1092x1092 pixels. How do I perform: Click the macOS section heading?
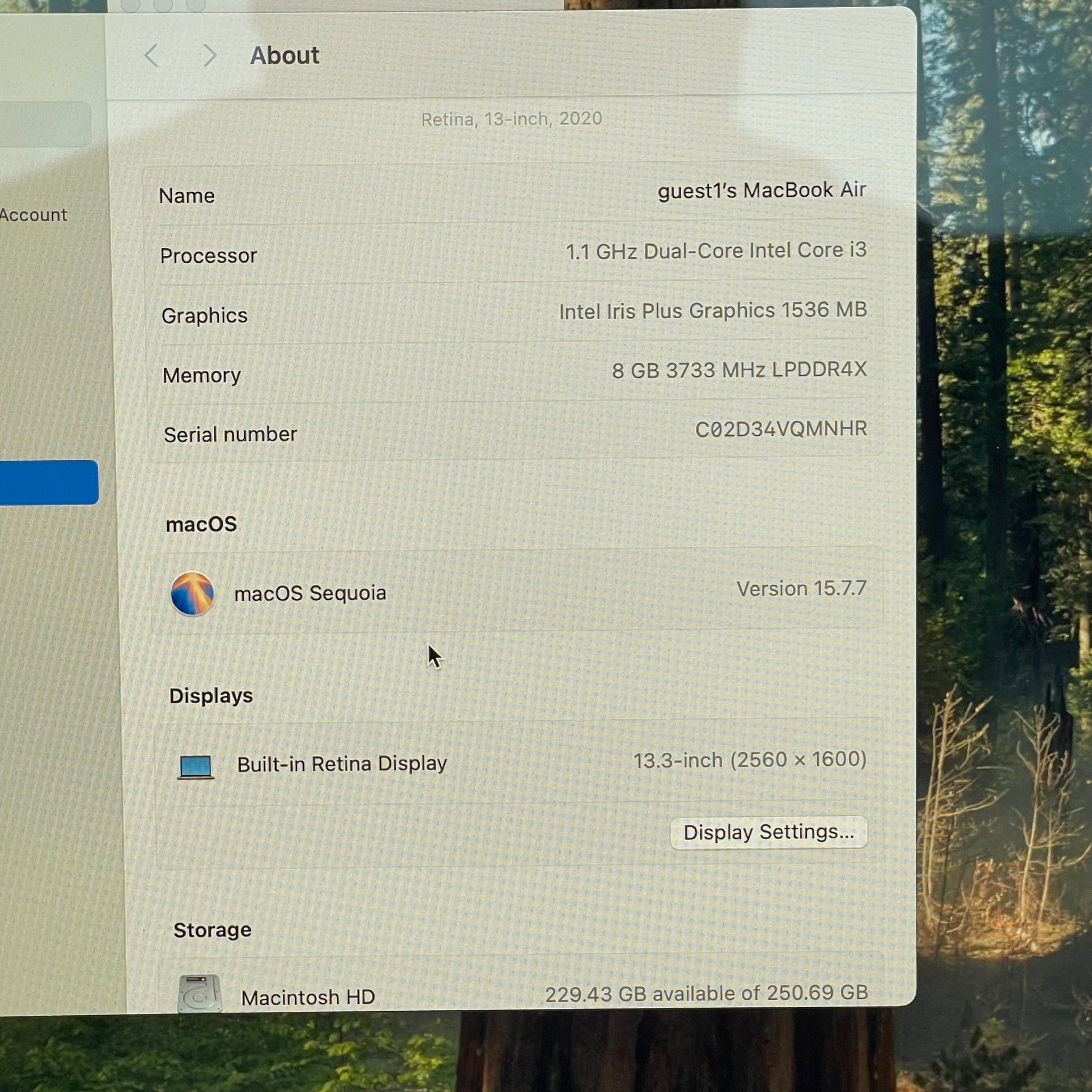tap(201, 525)
